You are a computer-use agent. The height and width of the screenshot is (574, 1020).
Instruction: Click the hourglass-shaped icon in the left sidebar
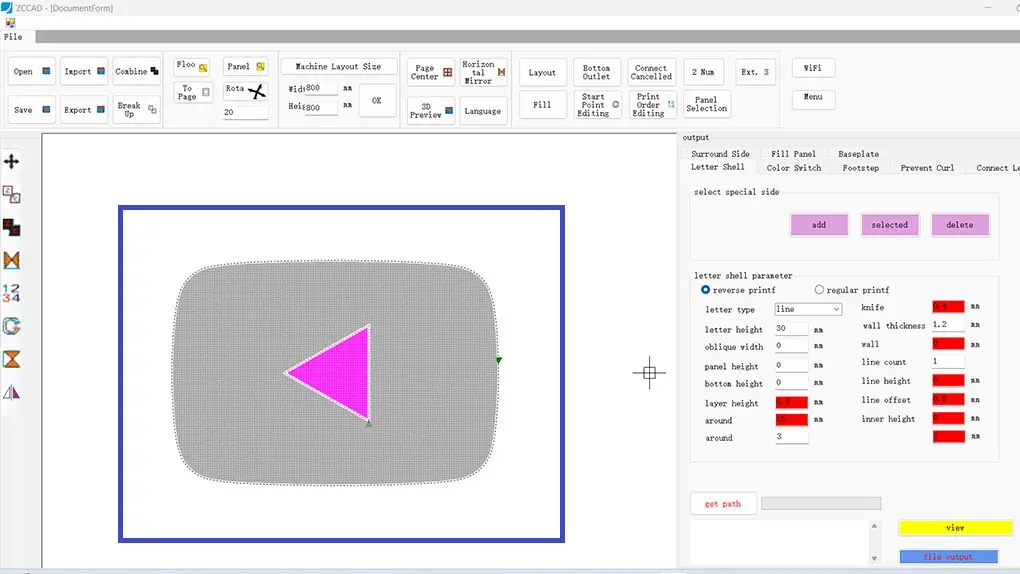[x=11, y=359]
